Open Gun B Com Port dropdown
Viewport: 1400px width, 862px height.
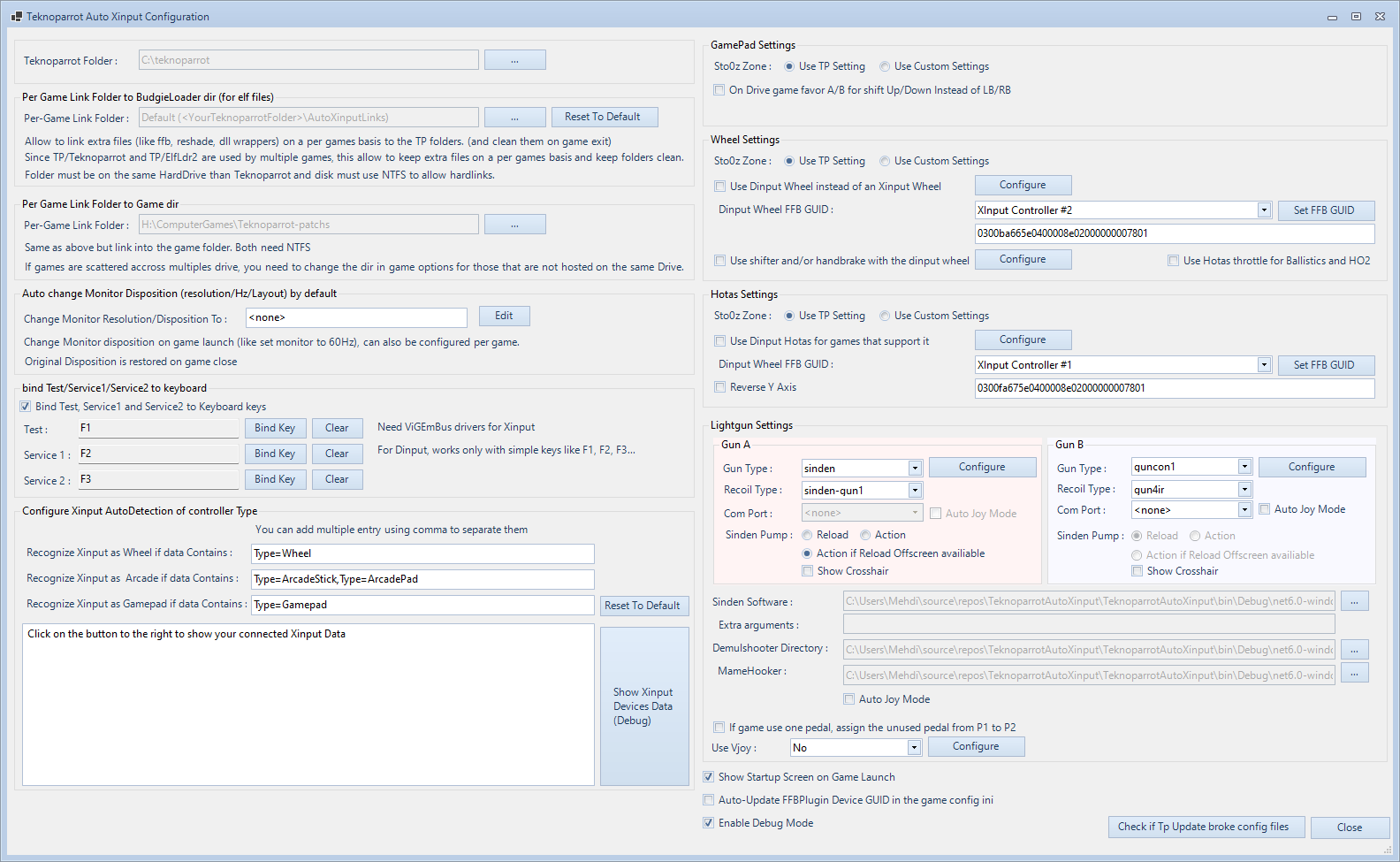pyautogui.click(x=1244, y=509)
